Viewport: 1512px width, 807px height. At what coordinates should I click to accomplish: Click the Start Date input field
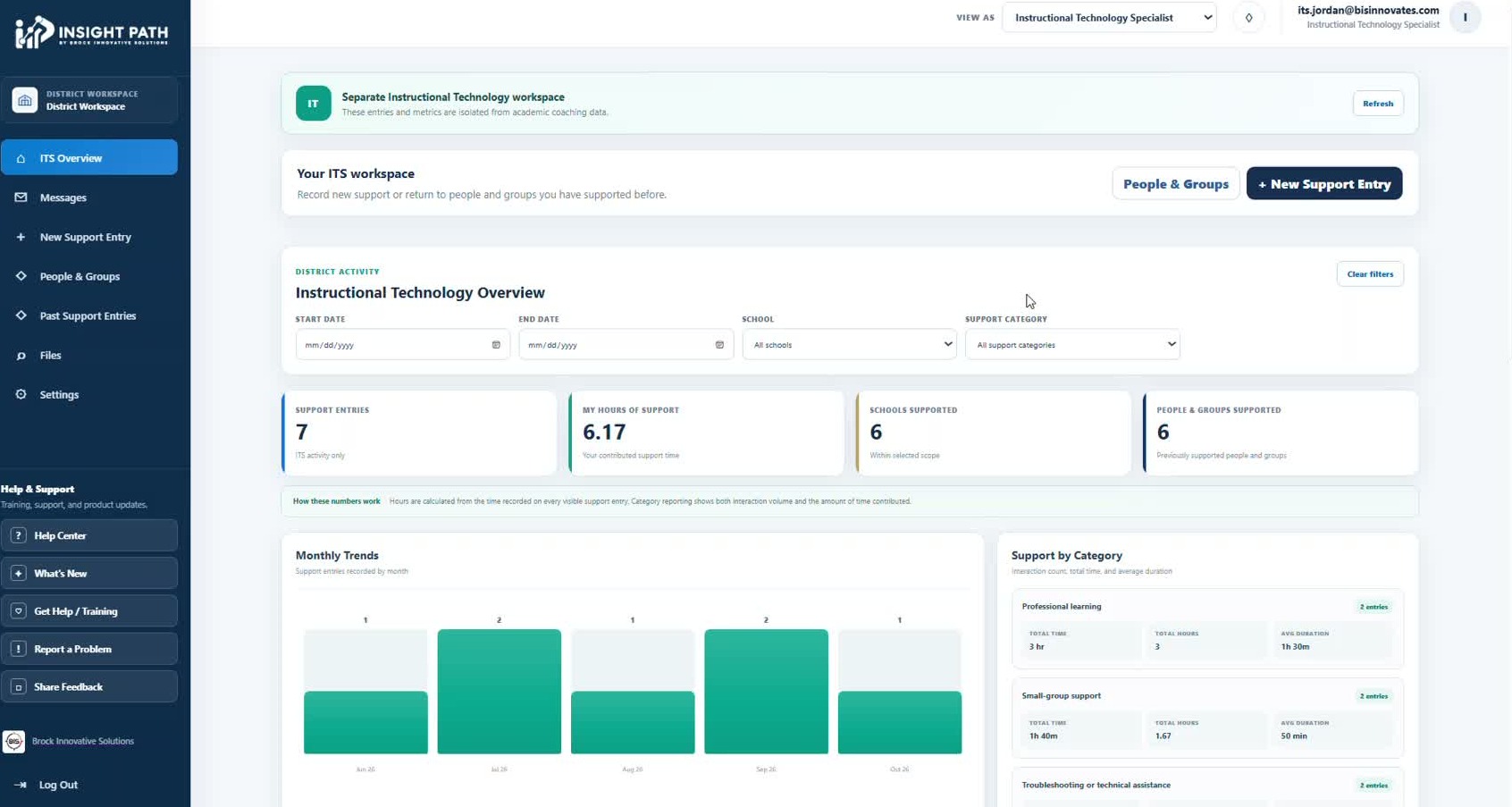pos(402,344)
